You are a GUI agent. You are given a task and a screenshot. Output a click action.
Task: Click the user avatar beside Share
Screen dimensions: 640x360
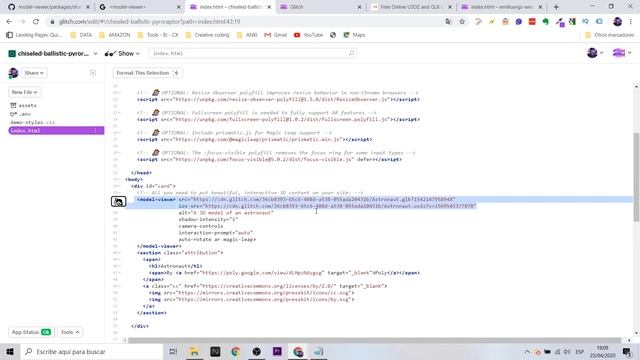(x=13, y=73)
